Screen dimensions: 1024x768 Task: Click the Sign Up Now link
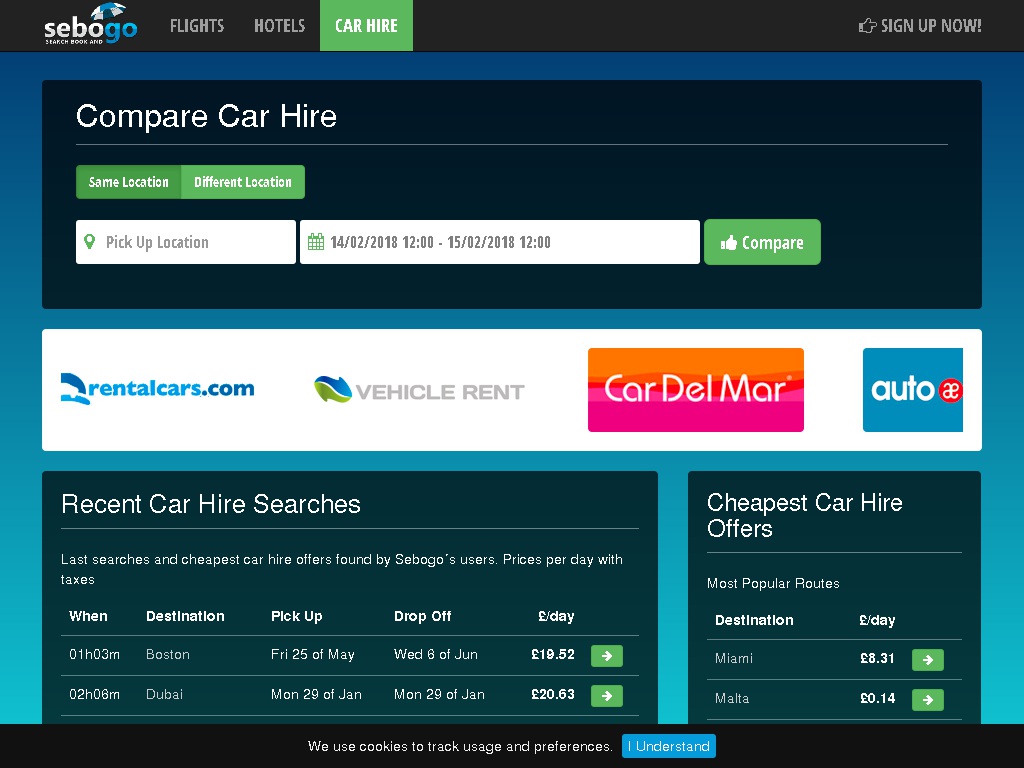tap(920, 26)
